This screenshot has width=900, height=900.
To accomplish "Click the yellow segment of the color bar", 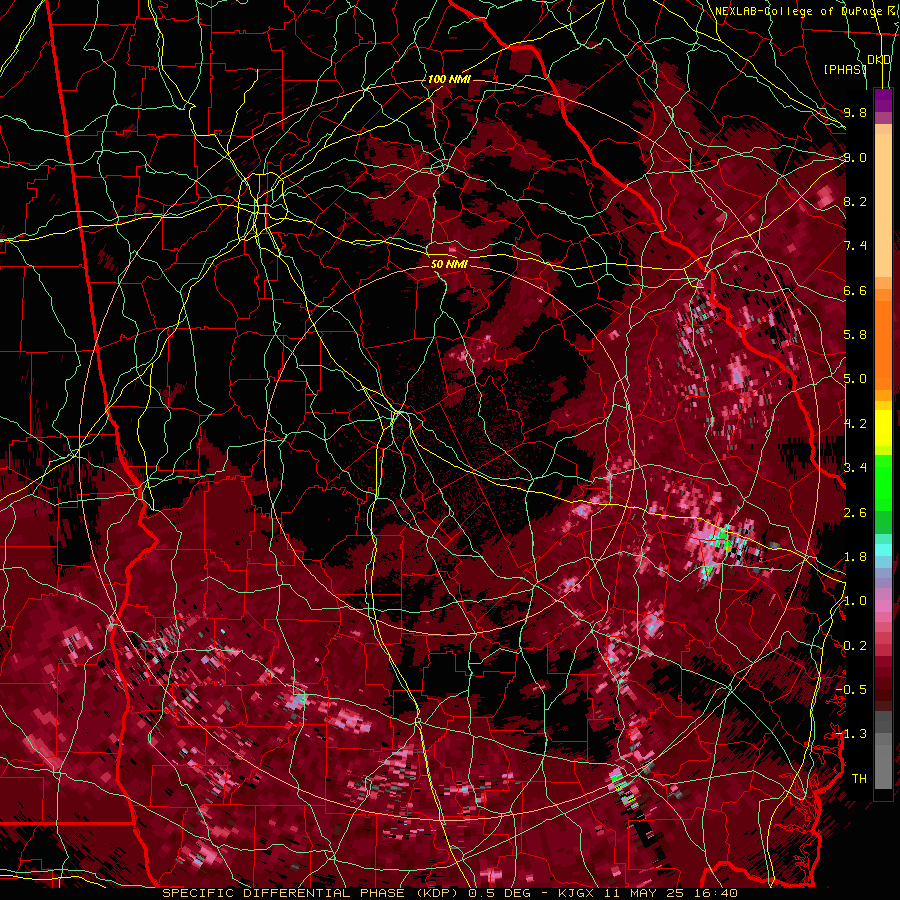I will coord(883,429).
